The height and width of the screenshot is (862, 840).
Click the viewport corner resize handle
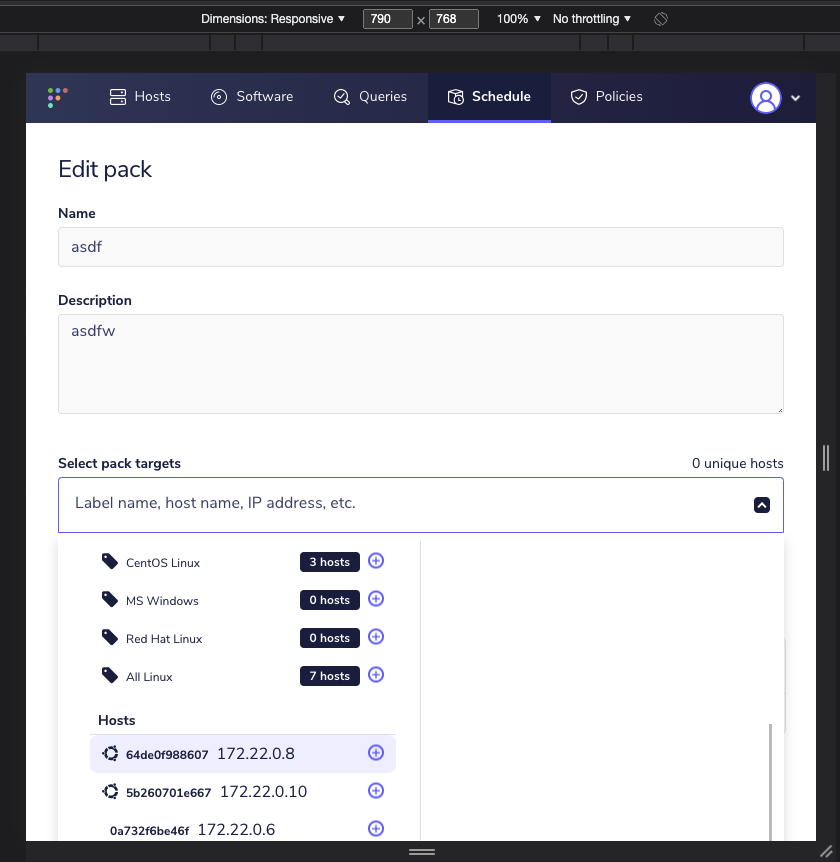pyautogui.click(x=826, y=852)
